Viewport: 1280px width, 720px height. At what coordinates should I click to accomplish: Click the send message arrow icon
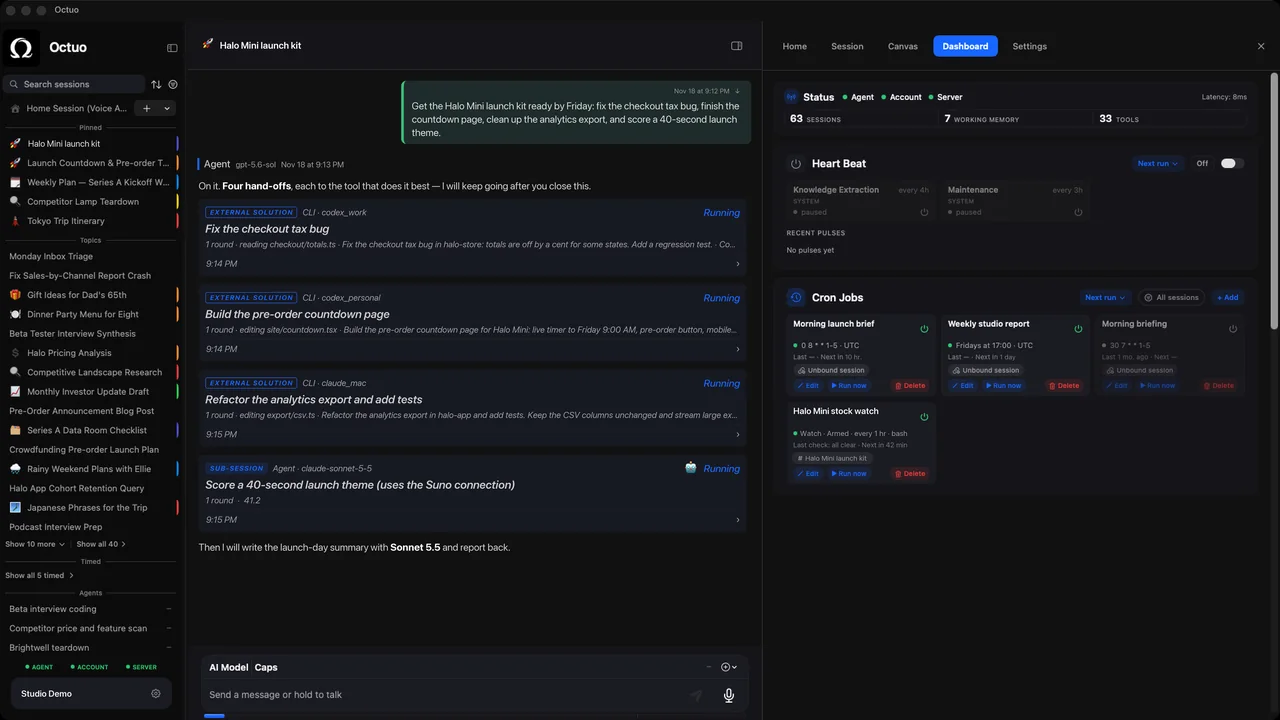696,695
